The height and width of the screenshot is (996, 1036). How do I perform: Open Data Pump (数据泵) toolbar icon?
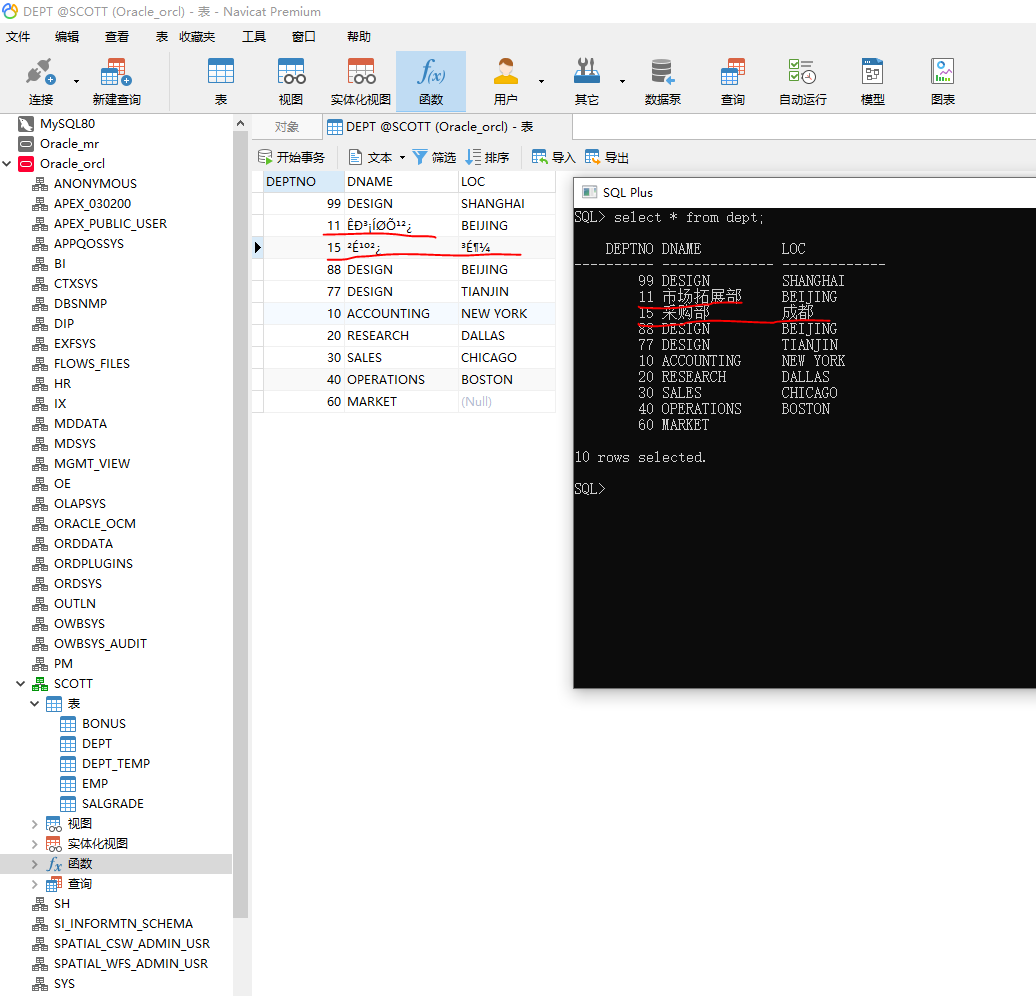(x=663, y=81)
